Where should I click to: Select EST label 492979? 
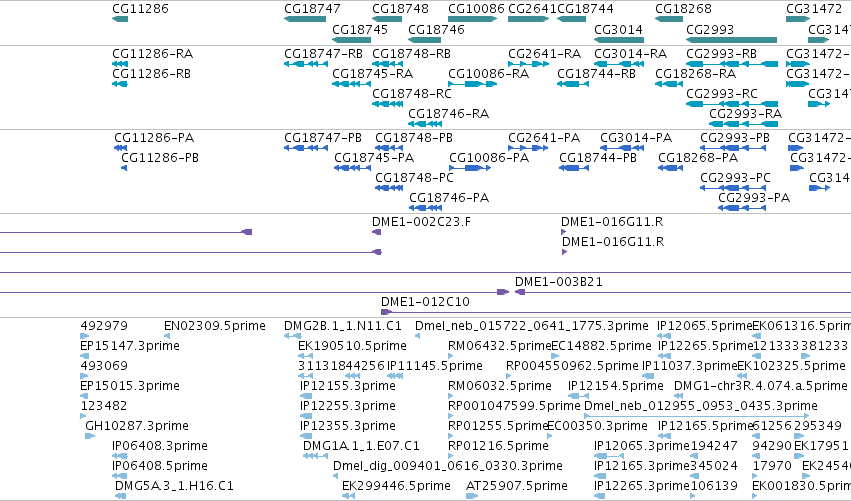click(x=104, y=326)
